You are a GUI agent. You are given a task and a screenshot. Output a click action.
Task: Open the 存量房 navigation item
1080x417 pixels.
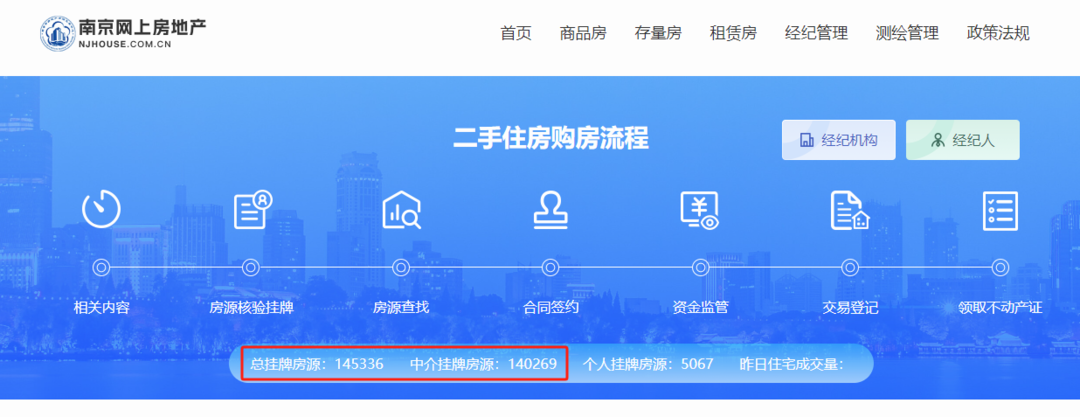pos(658,33)
